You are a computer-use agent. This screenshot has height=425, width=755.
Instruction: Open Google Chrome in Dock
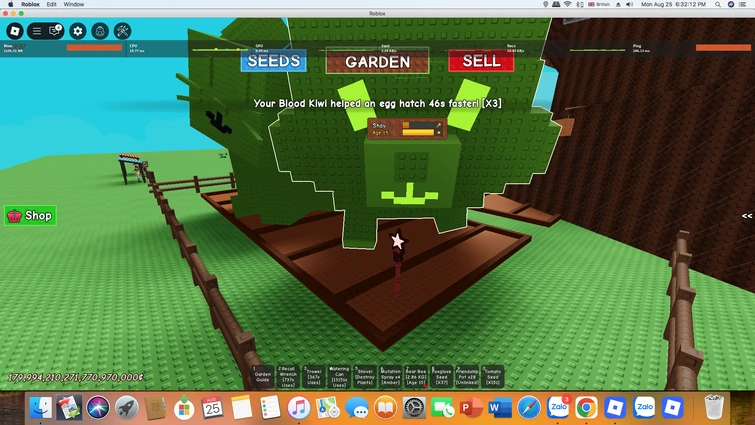click(x=586, y=408)
